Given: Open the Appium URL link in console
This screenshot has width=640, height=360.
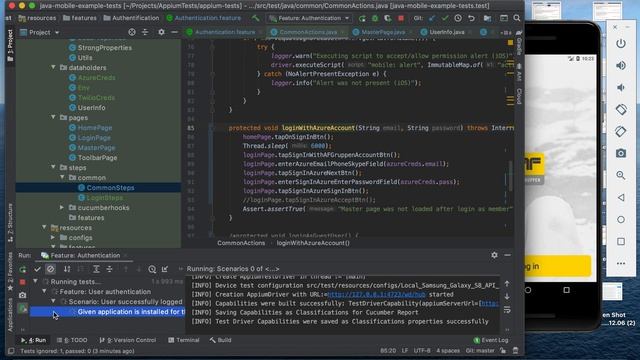Looking at the screenshot, I should click(377, 294).
